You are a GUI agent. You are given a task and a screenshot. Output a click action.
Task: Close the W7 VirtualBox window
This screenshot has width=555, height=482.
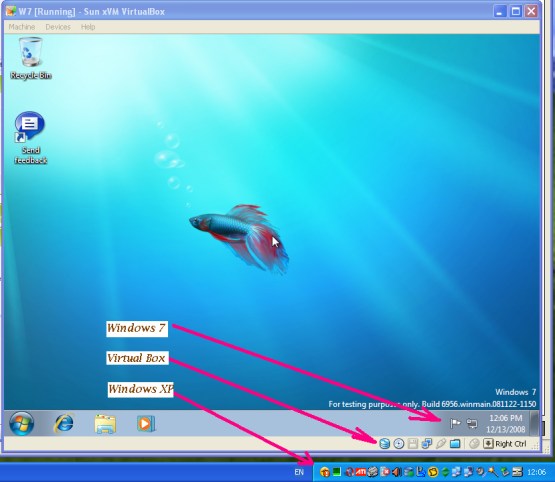pyautogui.click(x=531, y=12)
